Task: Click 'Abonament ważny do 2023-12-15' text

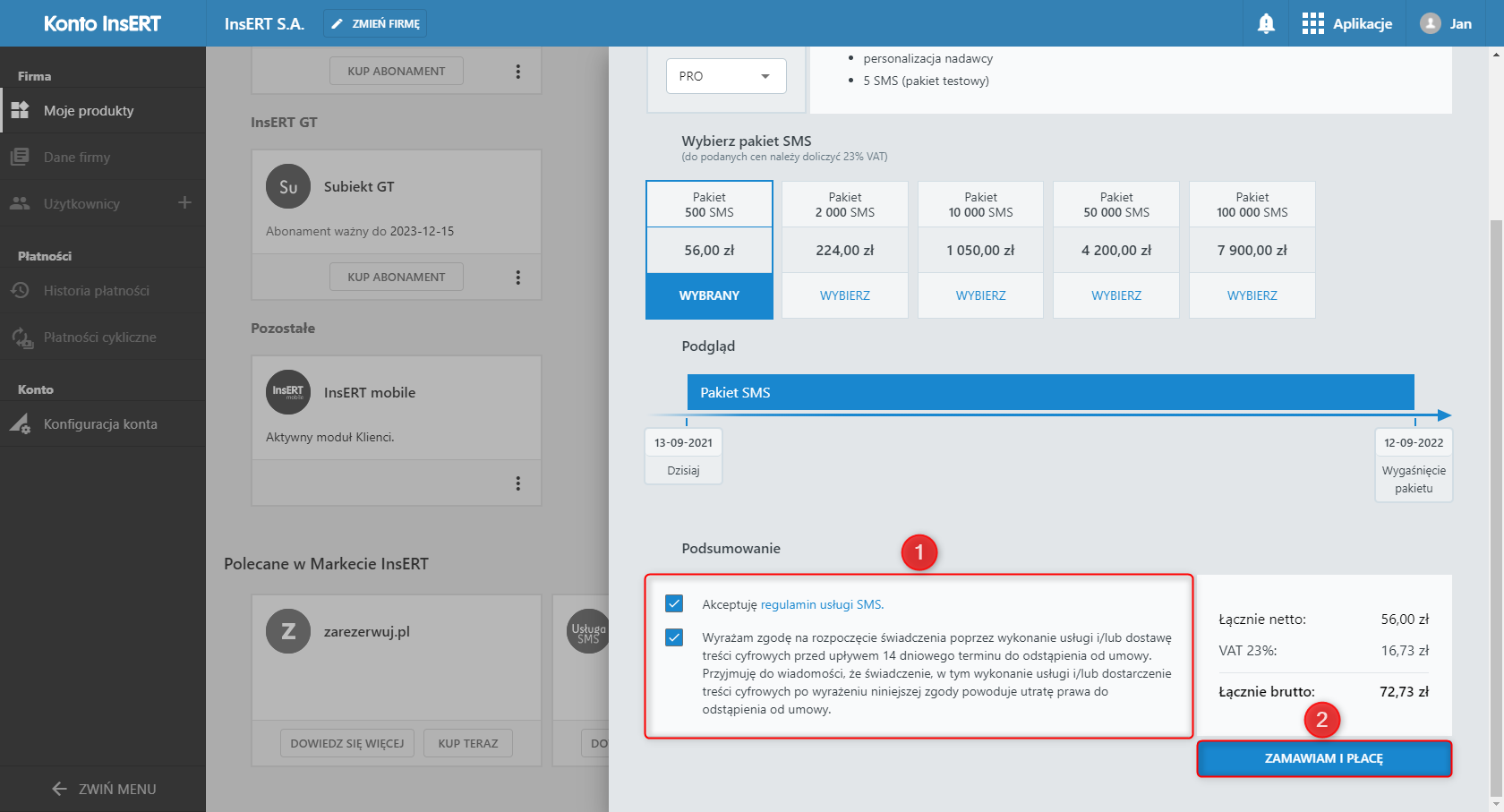Action: (360, 231)
